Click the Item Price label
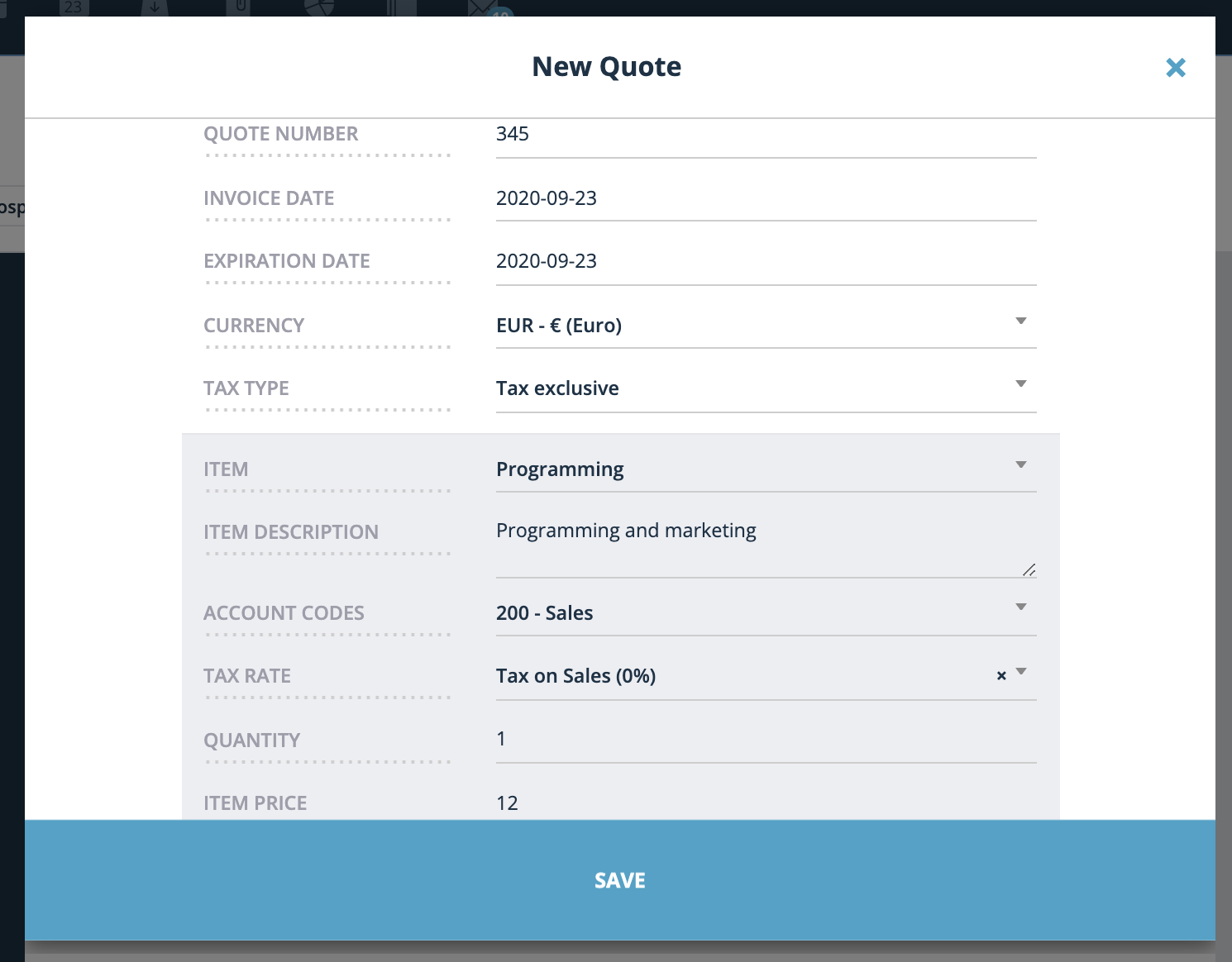1232x962 pixels. click(255, 803)
